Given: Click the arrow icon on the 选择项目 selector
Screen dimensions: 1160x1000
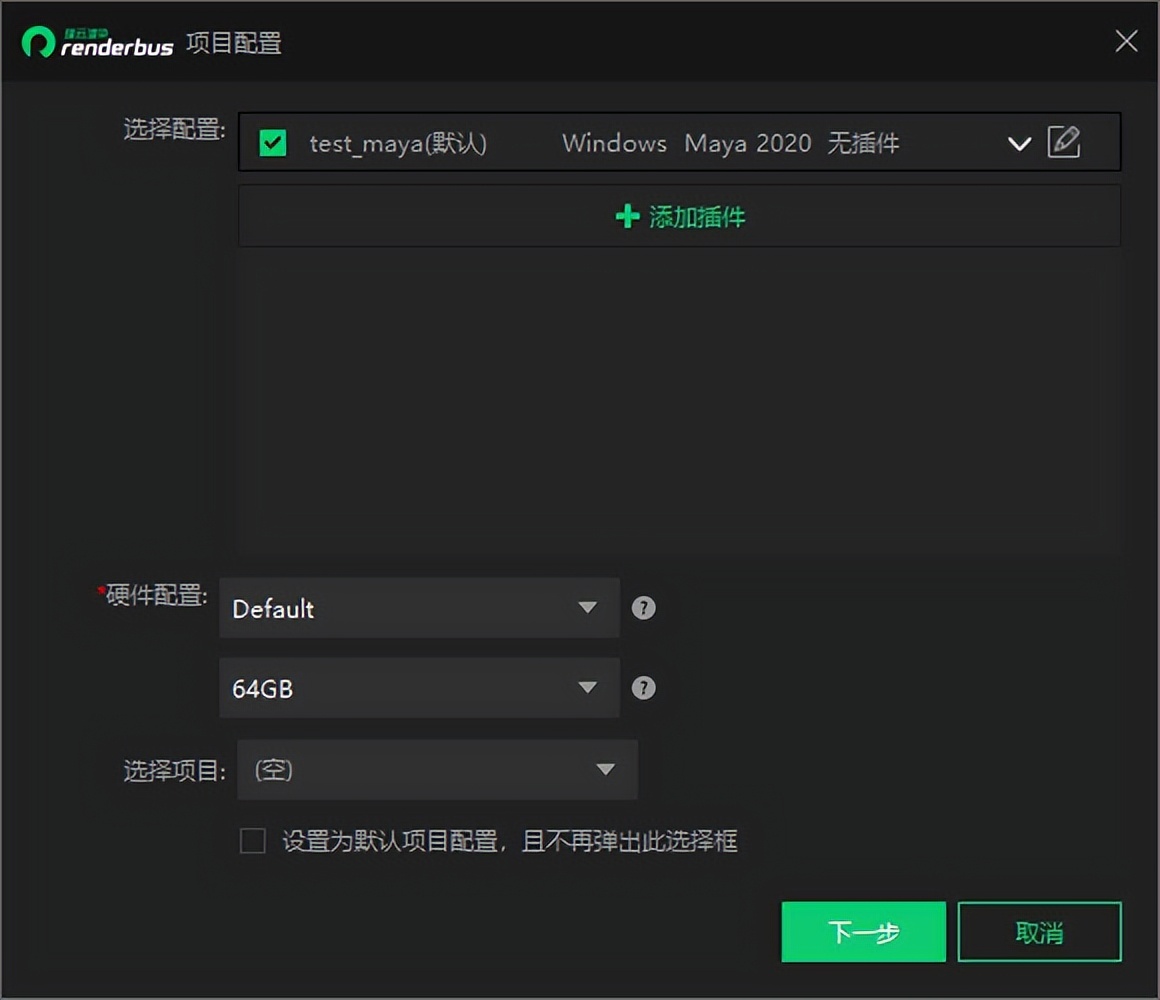Looking at the screenshot, I should point(605,770).
